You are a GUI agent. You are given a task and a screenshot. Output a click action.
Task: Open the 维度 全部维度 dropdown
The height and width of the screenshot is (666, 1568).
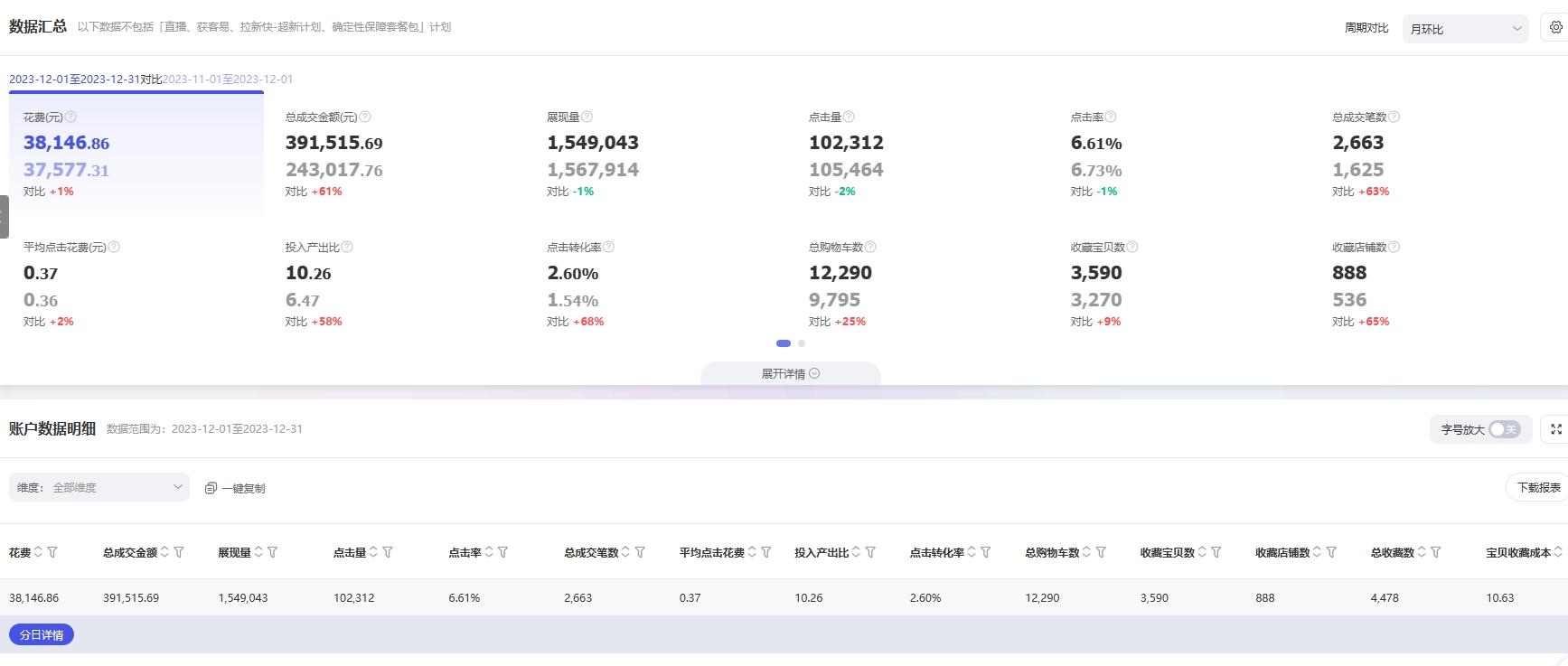(x=99, y=487)
